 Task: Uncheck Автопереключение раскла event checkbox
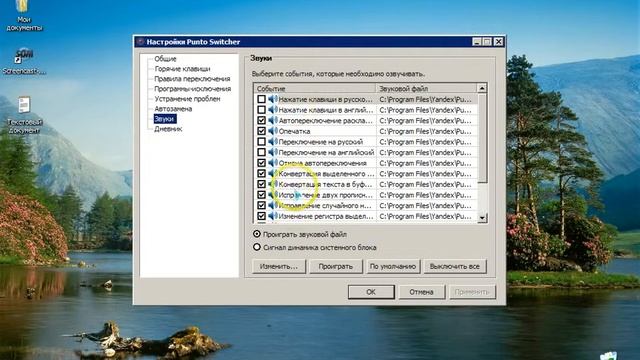click(261, 120)
